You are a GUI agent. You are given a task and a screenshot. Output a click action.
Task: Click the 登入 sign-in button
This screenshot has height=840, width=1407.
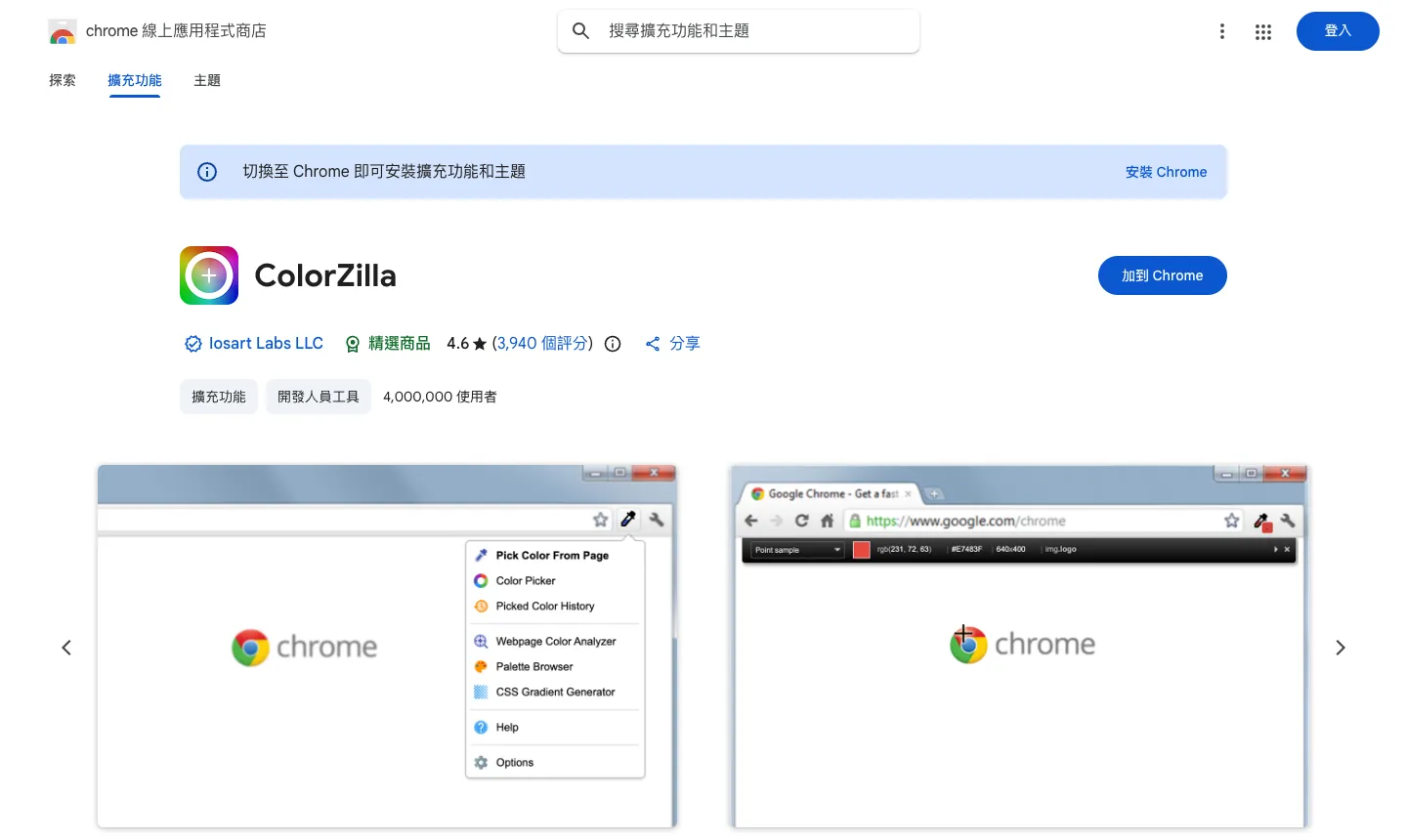(x=1338, y=31)
